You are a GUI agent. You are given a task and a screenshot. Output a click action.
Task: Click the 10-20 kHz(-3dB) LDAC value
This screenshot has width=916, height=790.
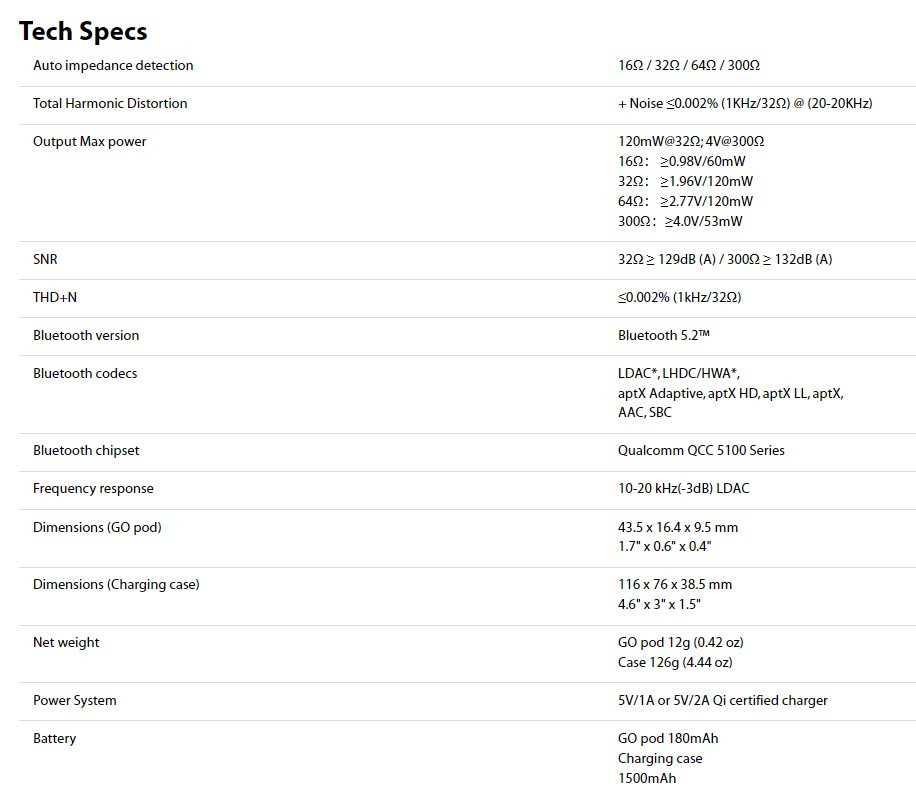point(683,489)
